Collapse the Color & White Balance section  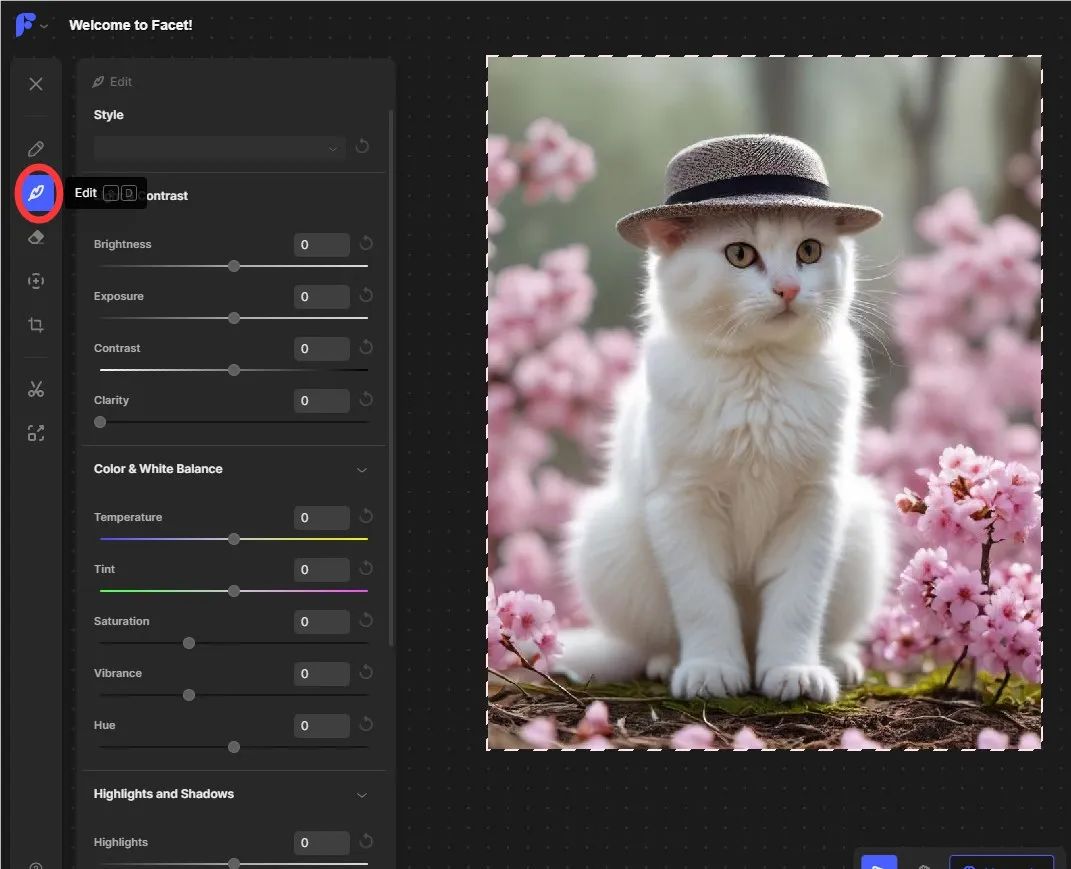(362, 469)
